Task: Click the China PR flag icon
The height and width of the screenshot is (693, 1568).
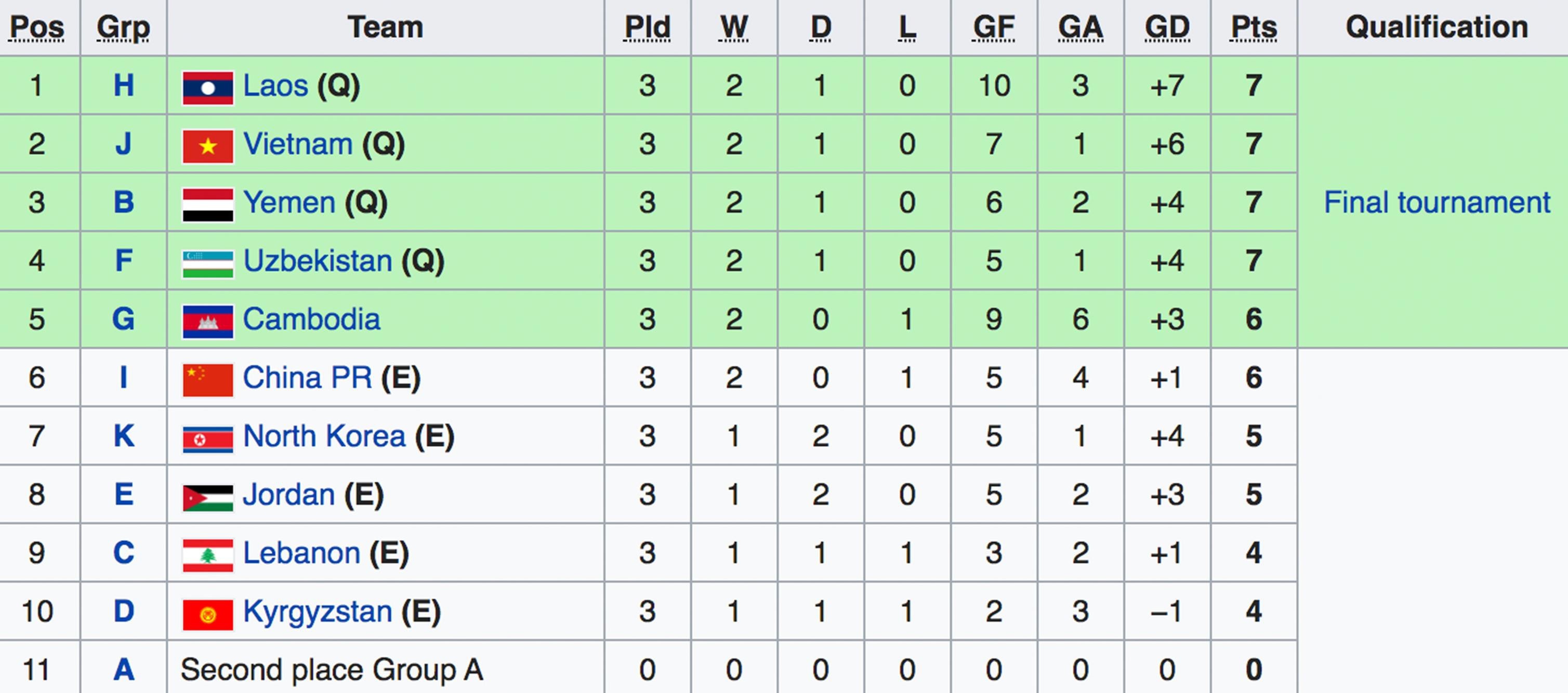Action: [x=207, y=380]
